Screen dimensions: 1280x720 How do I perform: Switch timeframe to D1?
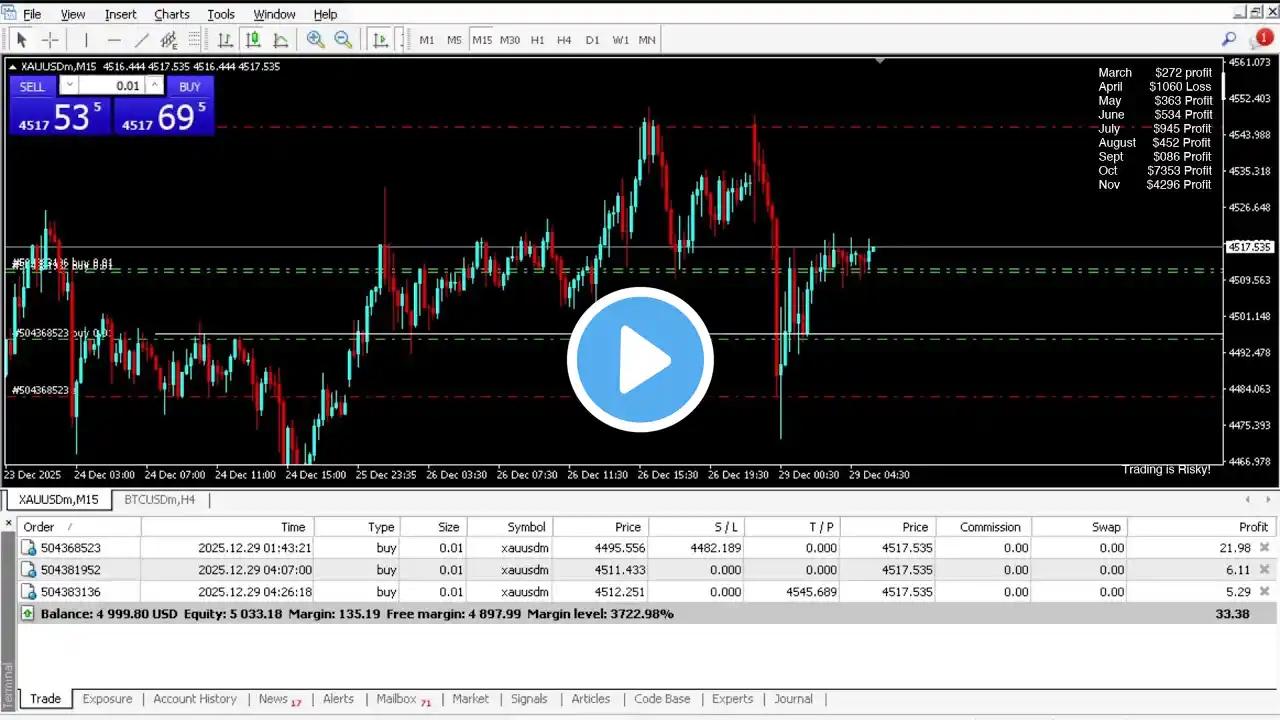[x=592, y=40]
